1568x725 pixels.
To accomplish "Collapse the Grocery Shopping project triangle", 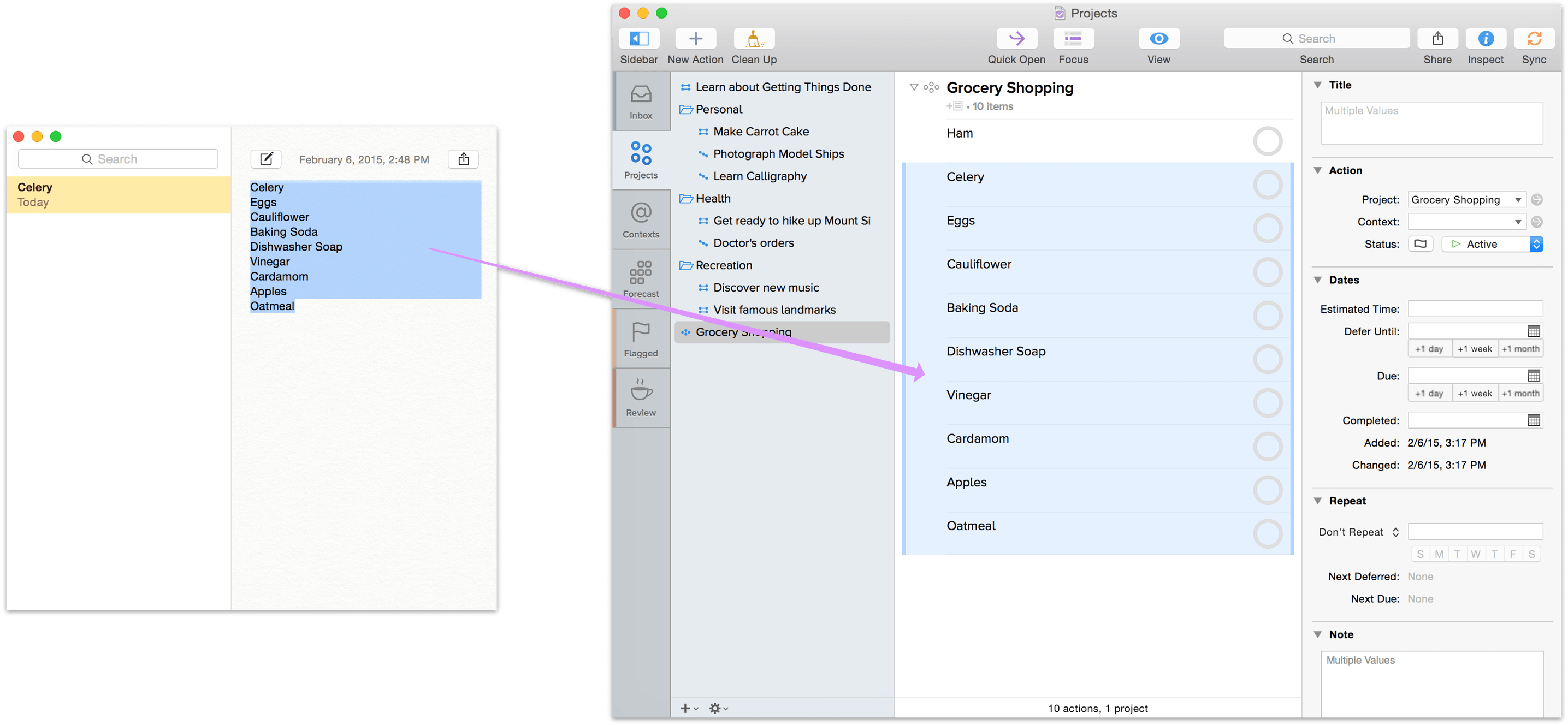I will 914,87.
